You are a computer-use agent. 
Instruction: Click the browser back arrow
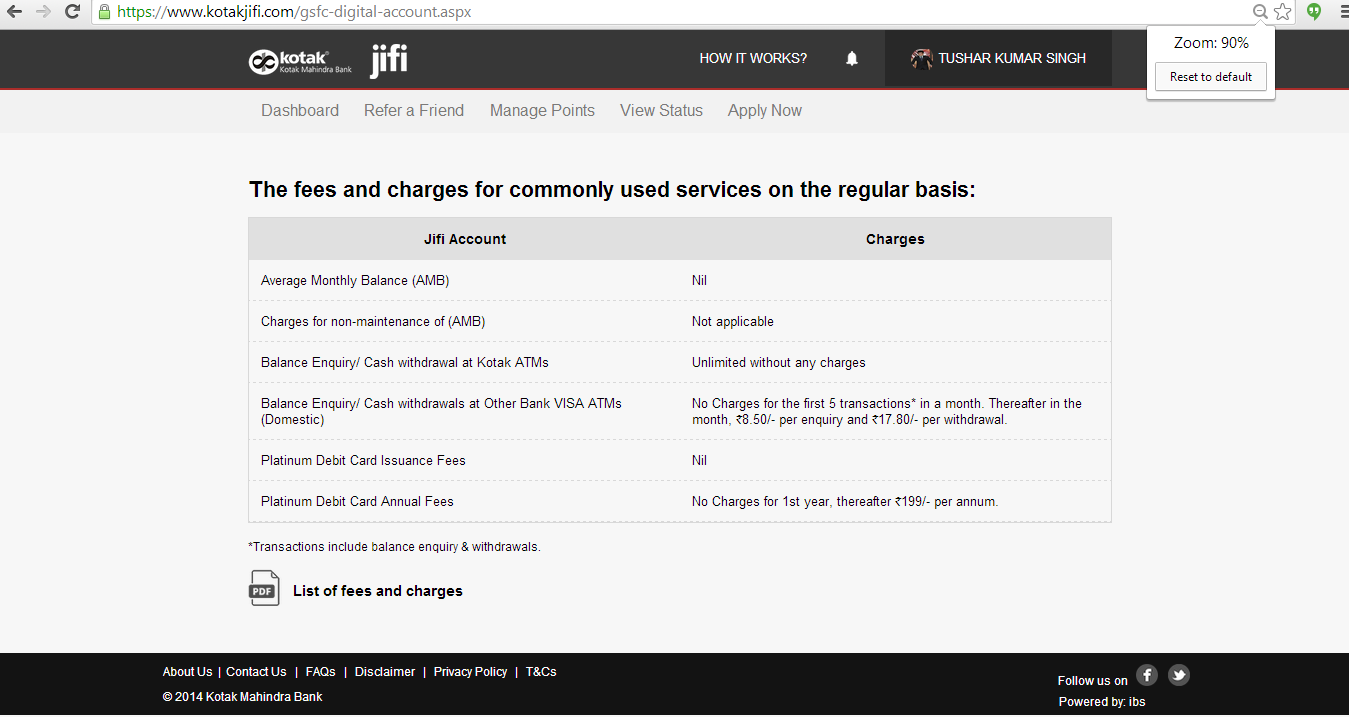pyautogui.click(x=14, y=12)
